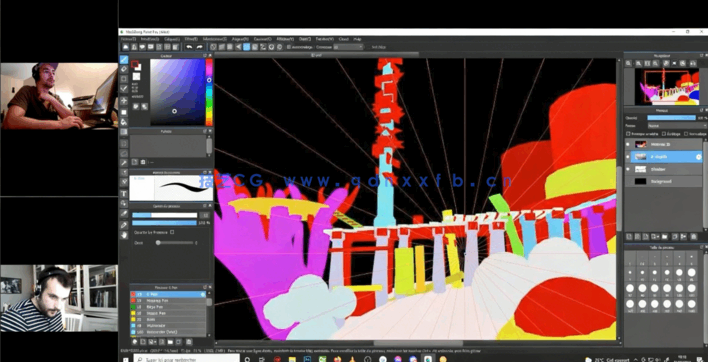Open the add-brush dropdown below the brush list

[152, 342]
